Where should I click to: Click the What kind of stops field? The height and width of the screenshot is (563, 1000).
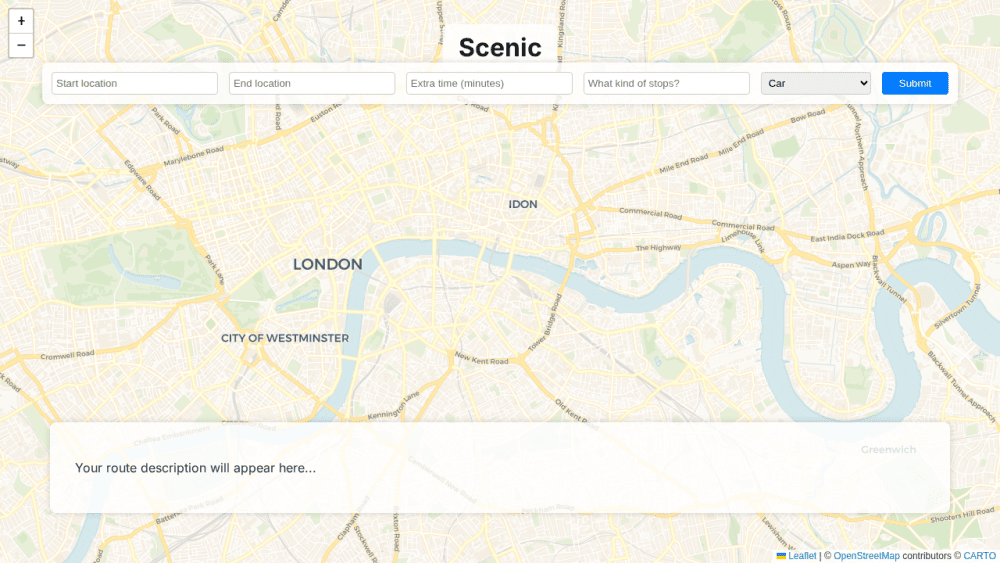(666, 84)
